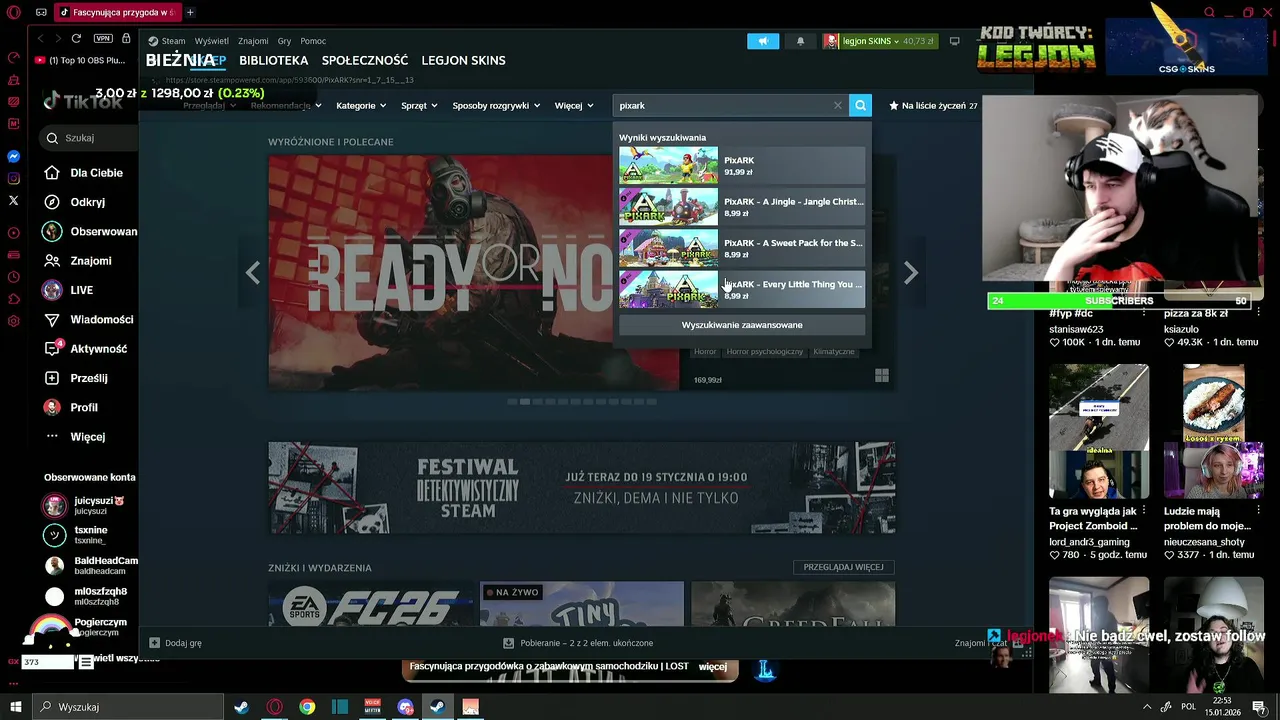The width and height of the screenshot is (1280, 720).
Task: Open lord_andr3_gaming Project Zomboid video
Action: tap(1099, 431)
